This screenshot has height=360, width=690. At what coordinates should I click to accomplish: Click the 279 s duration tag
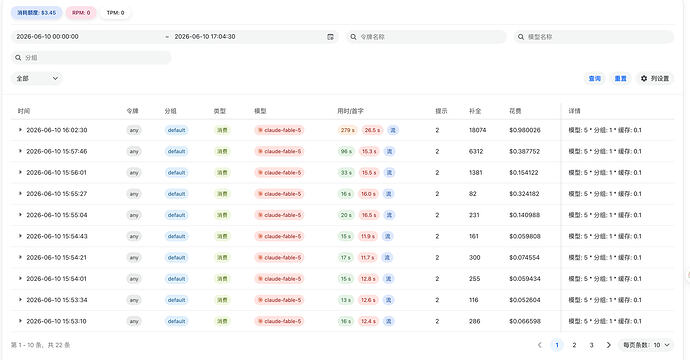coord(347,130)
